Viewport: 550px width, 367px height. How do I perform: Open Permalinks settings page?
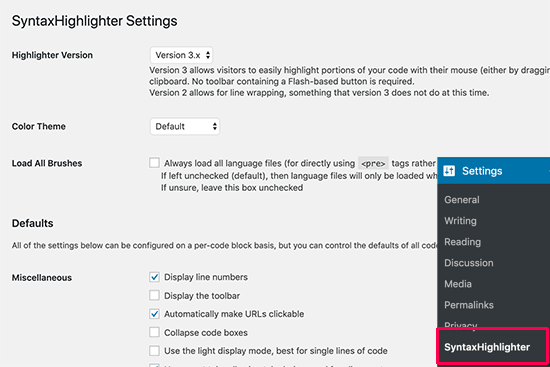coord(469,305)
